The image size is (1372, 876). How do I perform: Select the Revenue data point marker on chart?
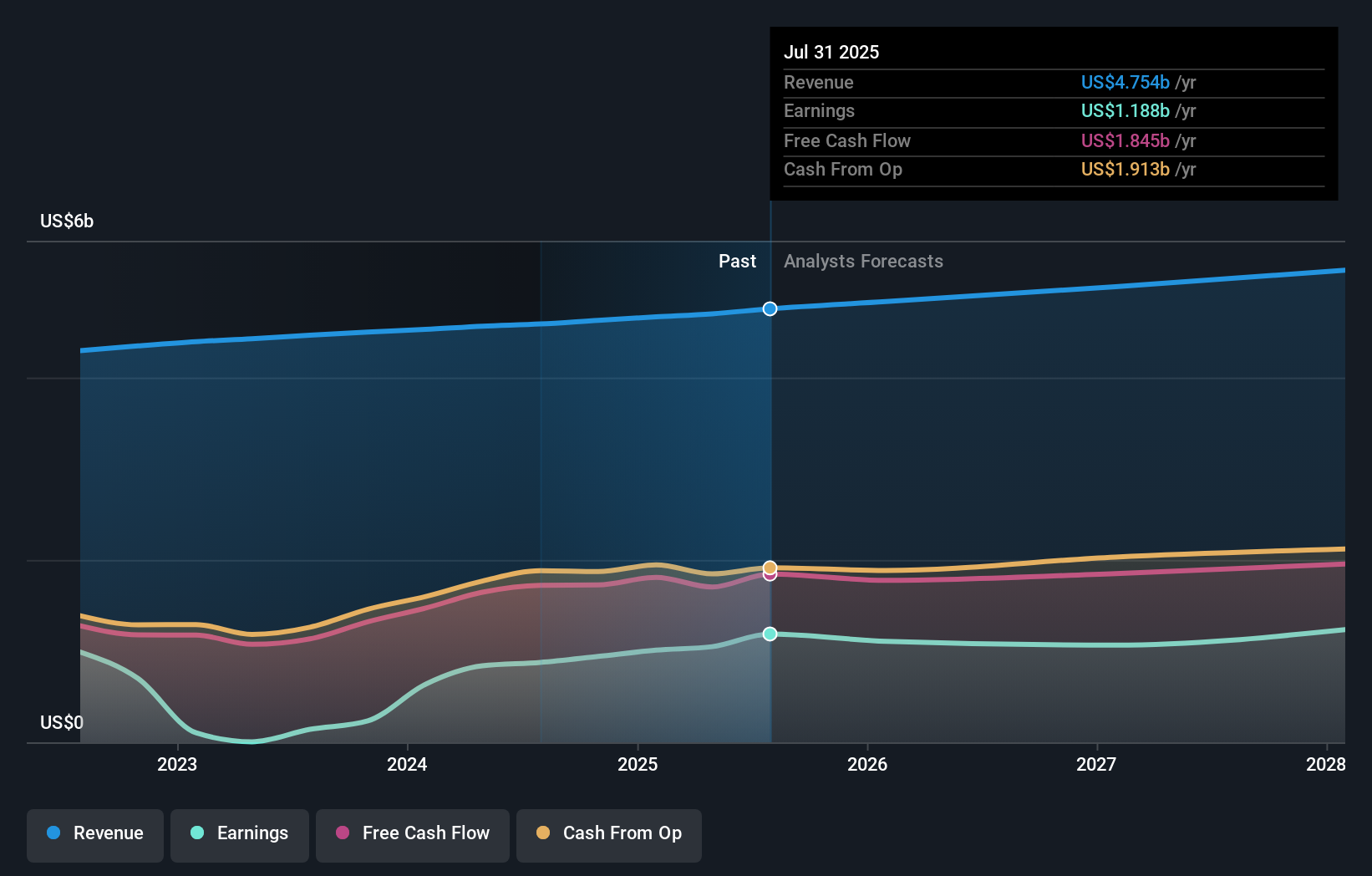click(769, 308)
